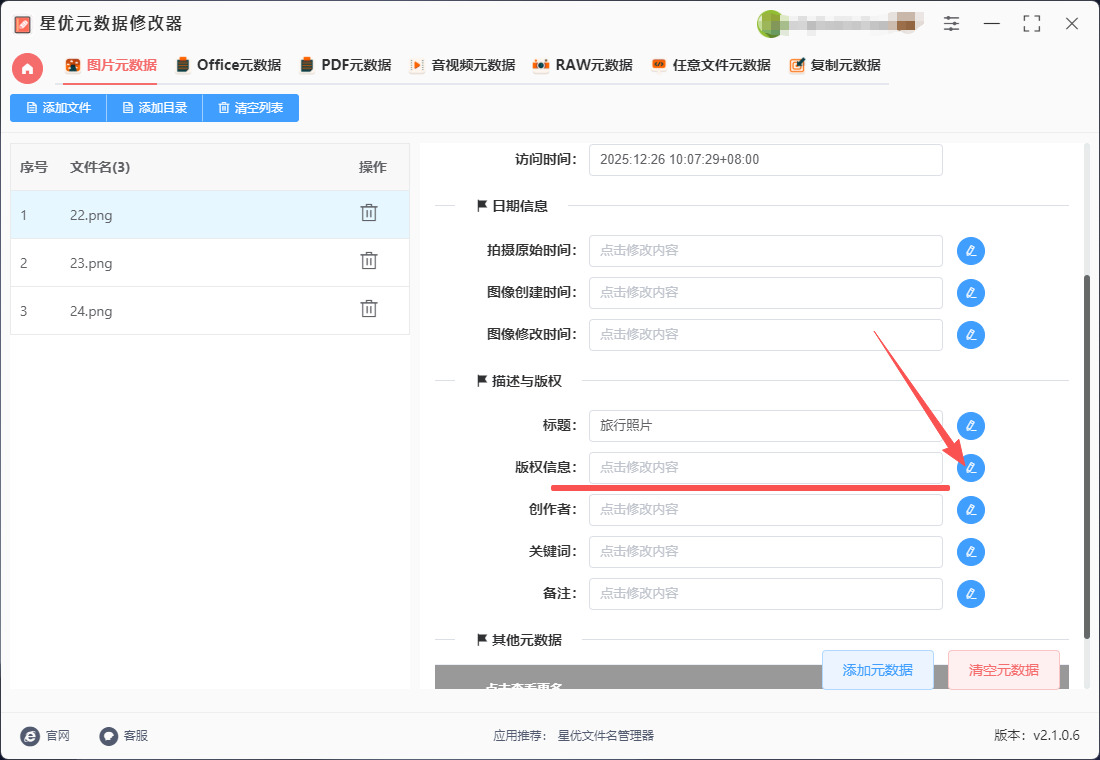Click the user avatar in title bar
The height and width of the screenshot is (760, 1100).
pyautogui.click(x=770, y=24)
